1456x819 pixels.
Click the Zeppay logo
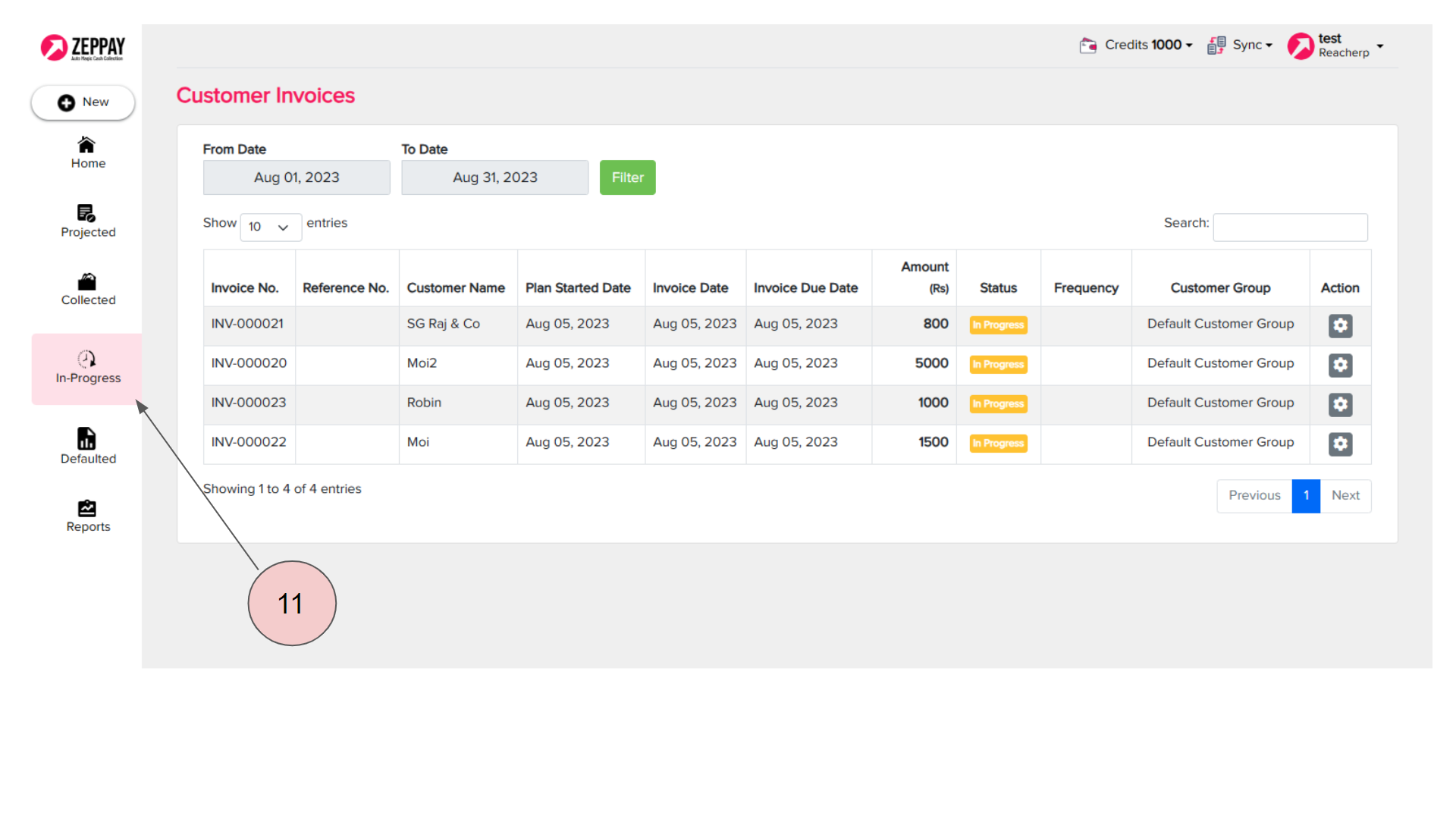pos(83,47)
